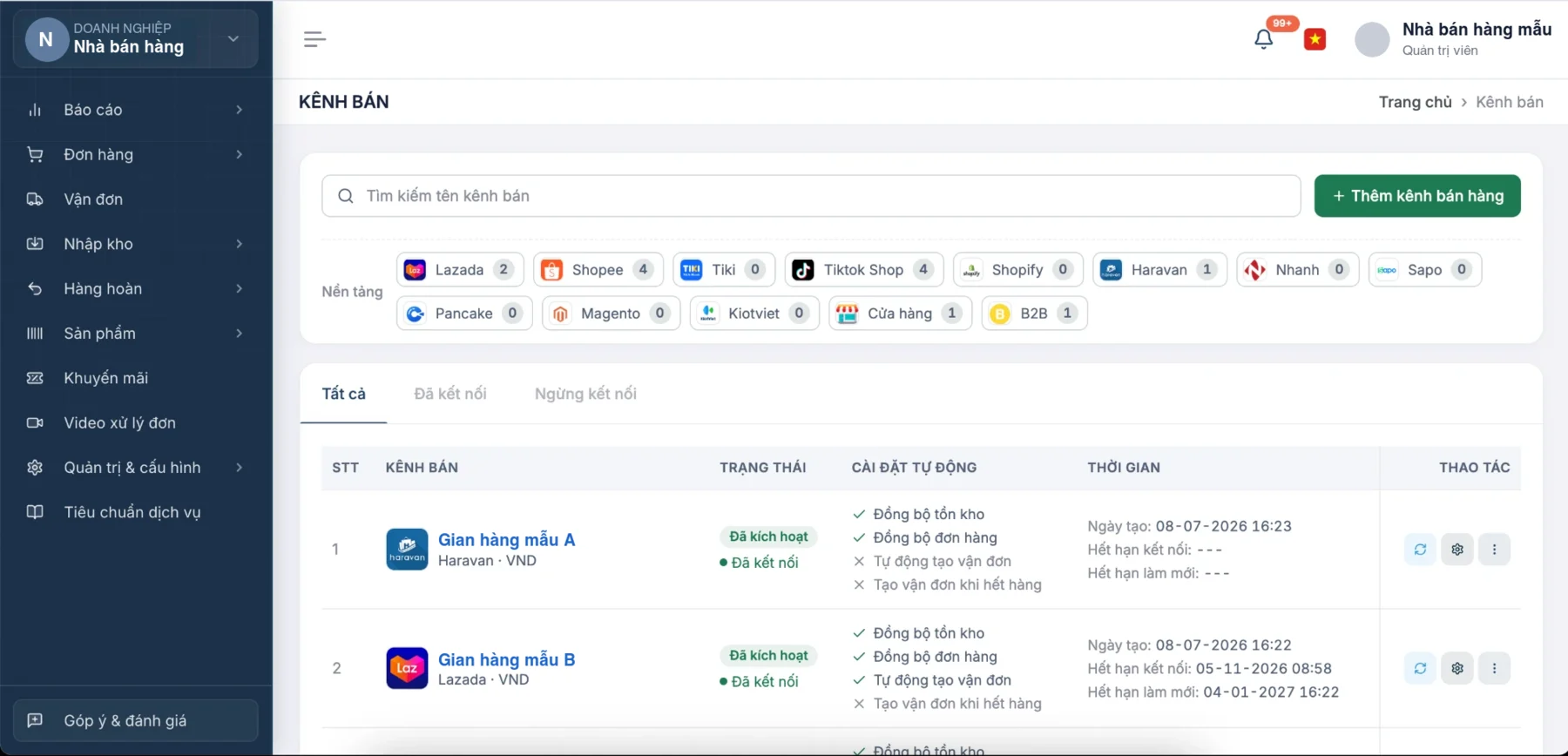Viewport: 1568px width, 756px height.
Task: Filter by Cửa hàng platform
Action: click(x=900, y=314)
